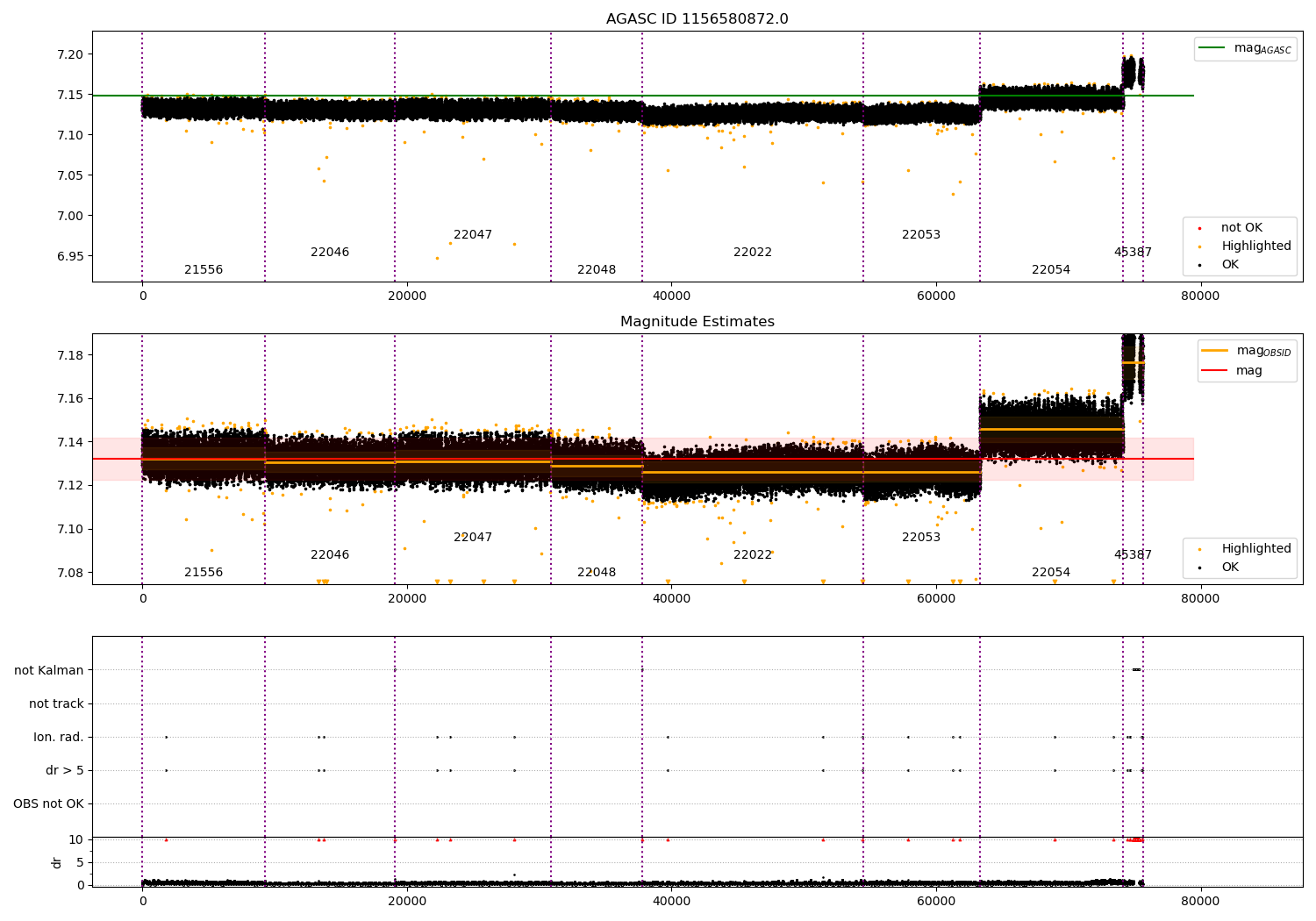
Task: Click the 20000 x-tick under the top plot
Action: point(407,296)
